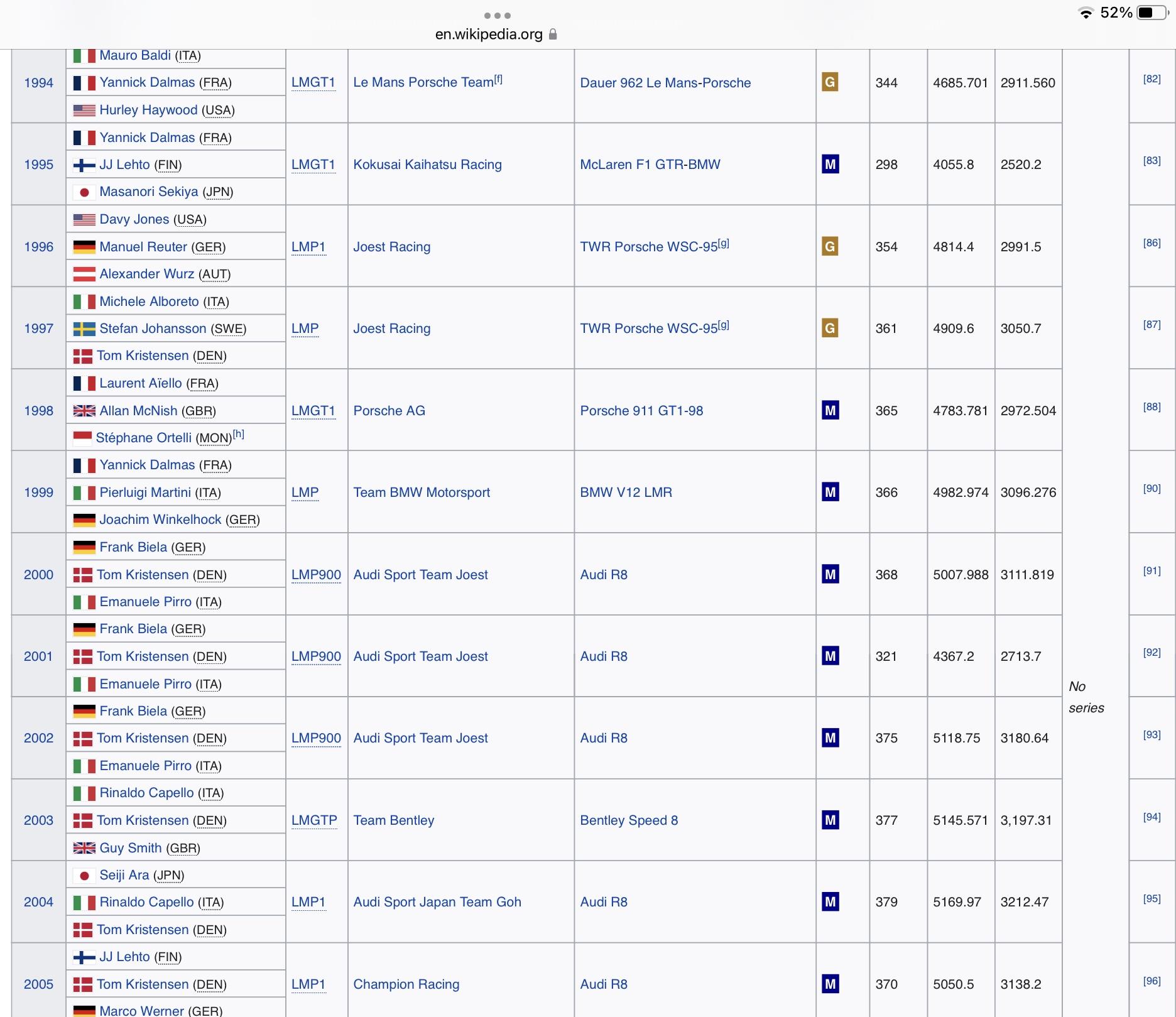The width and height of the screenshot is (1176, 1017).
Task: Open the LMGT1 class link for 1995
Action: pos(313,165)
